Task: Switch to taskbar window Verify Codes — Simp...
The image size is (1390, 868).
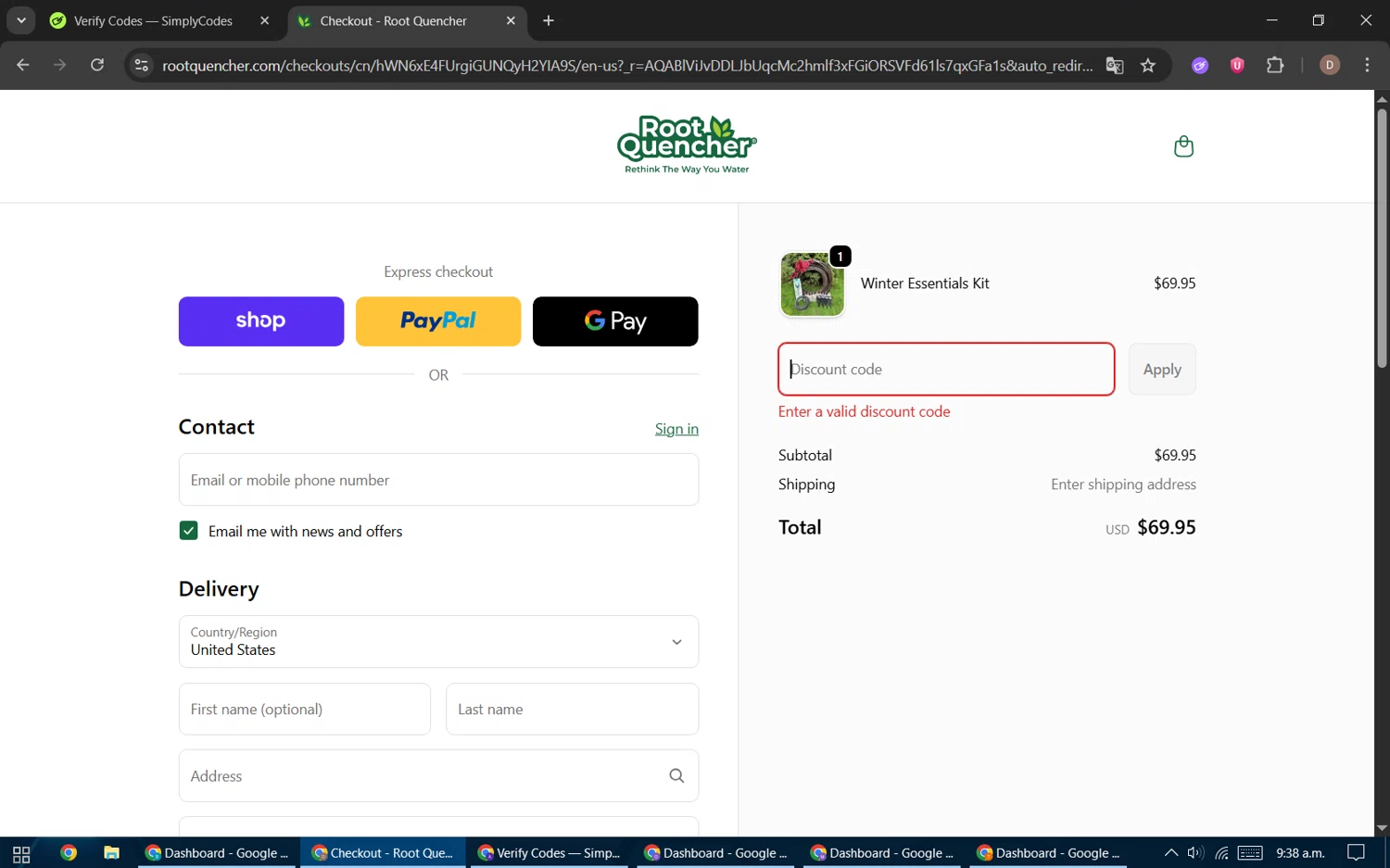Action: coord(550,853)
